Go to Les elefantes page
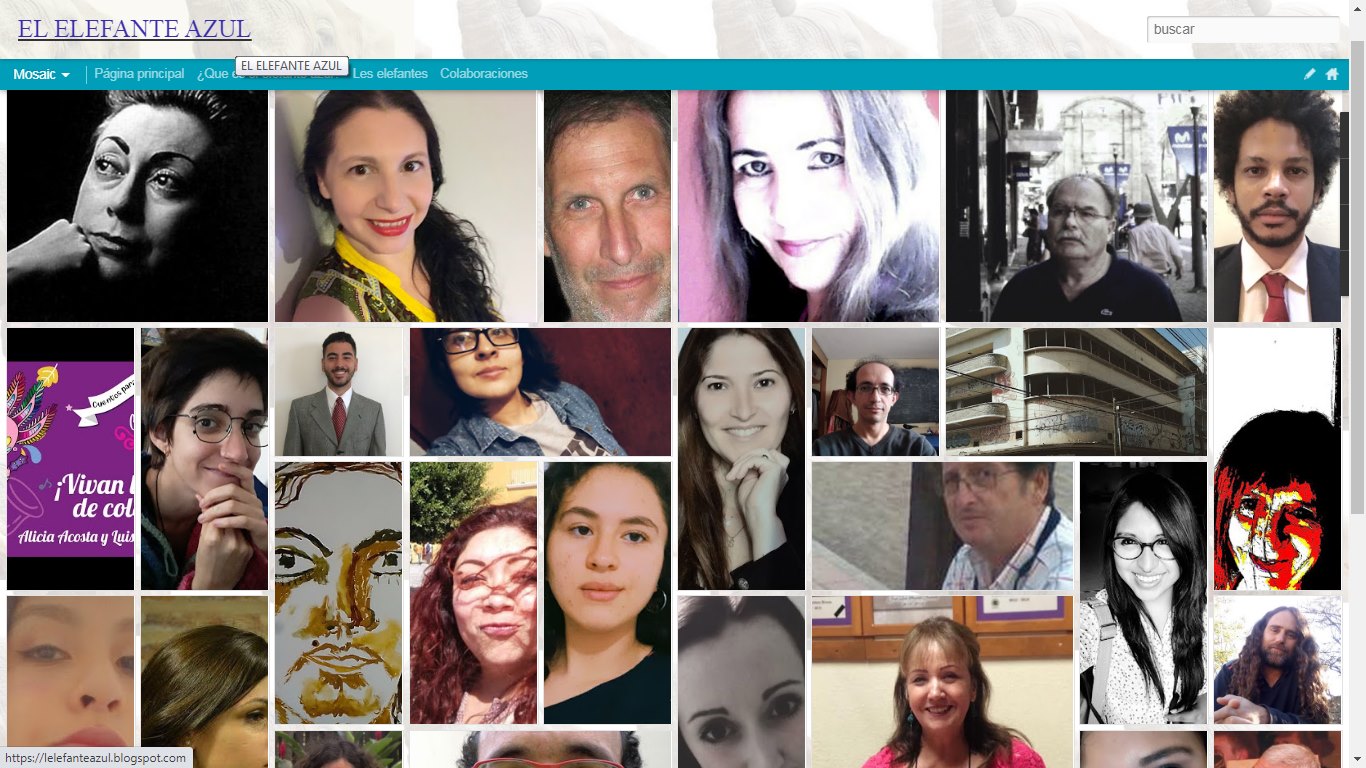Image resolution: width=1366 pixels, height=768 pixels. (x=390, y=74)
